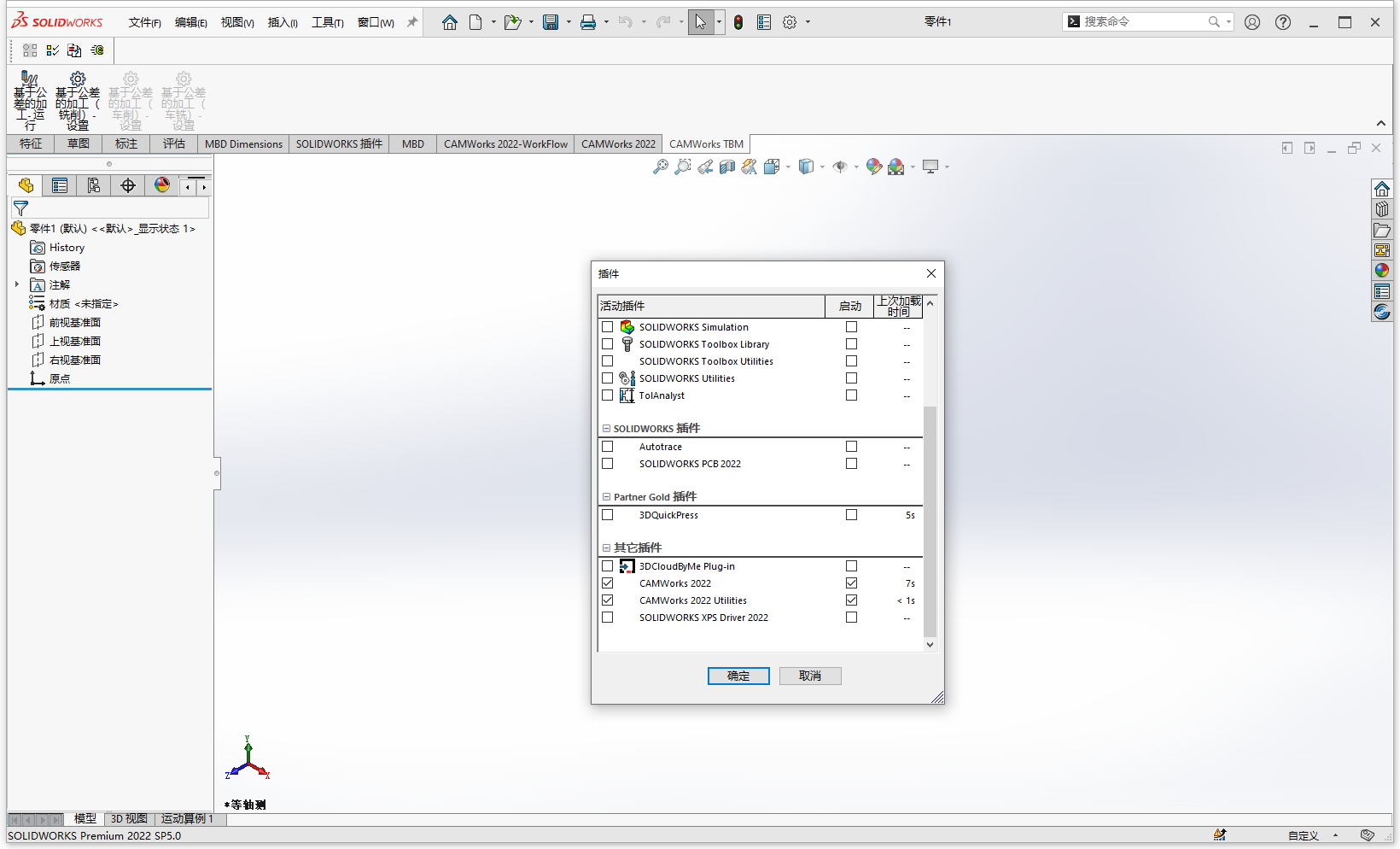Image resolution: width=1400 pixels, height=849 pixels.
Task: Click Zoom to Fit icon in view toolbar
Action: tap(661, 167)
